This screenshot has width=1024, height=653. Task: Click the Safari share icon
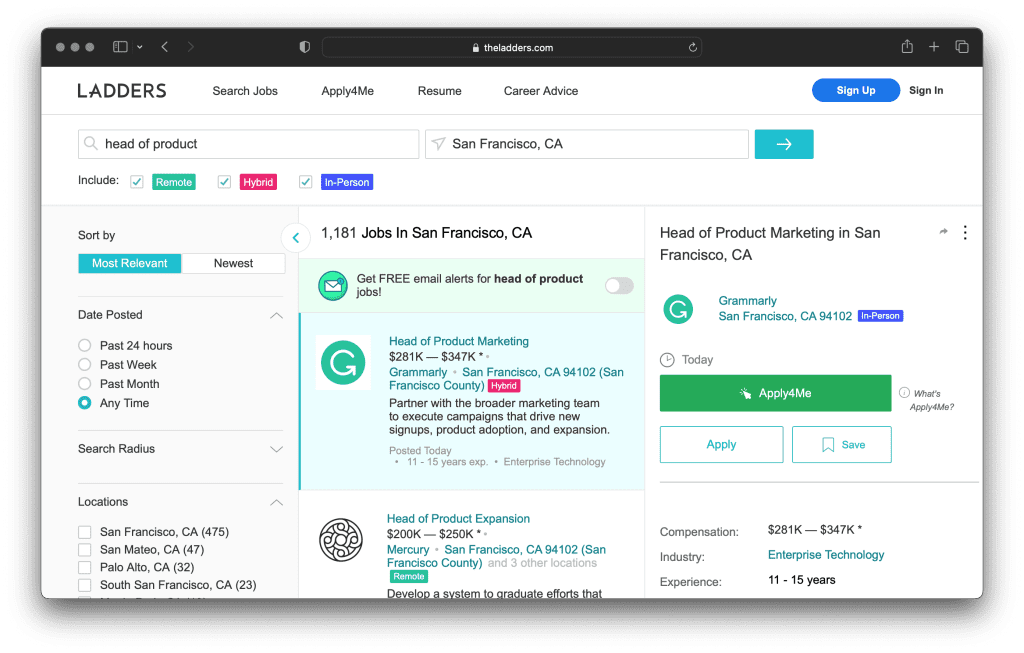(x=907, y=46)
